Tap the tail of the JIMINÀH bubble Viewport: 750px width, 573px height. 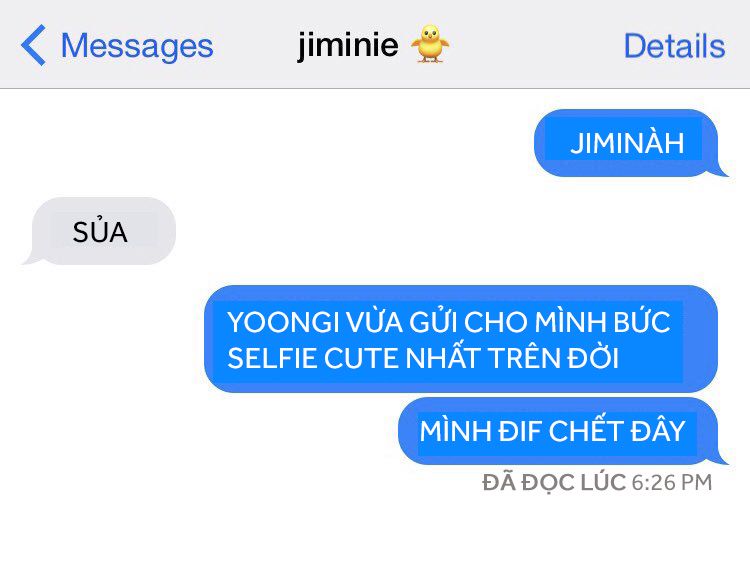coord(720,170)
